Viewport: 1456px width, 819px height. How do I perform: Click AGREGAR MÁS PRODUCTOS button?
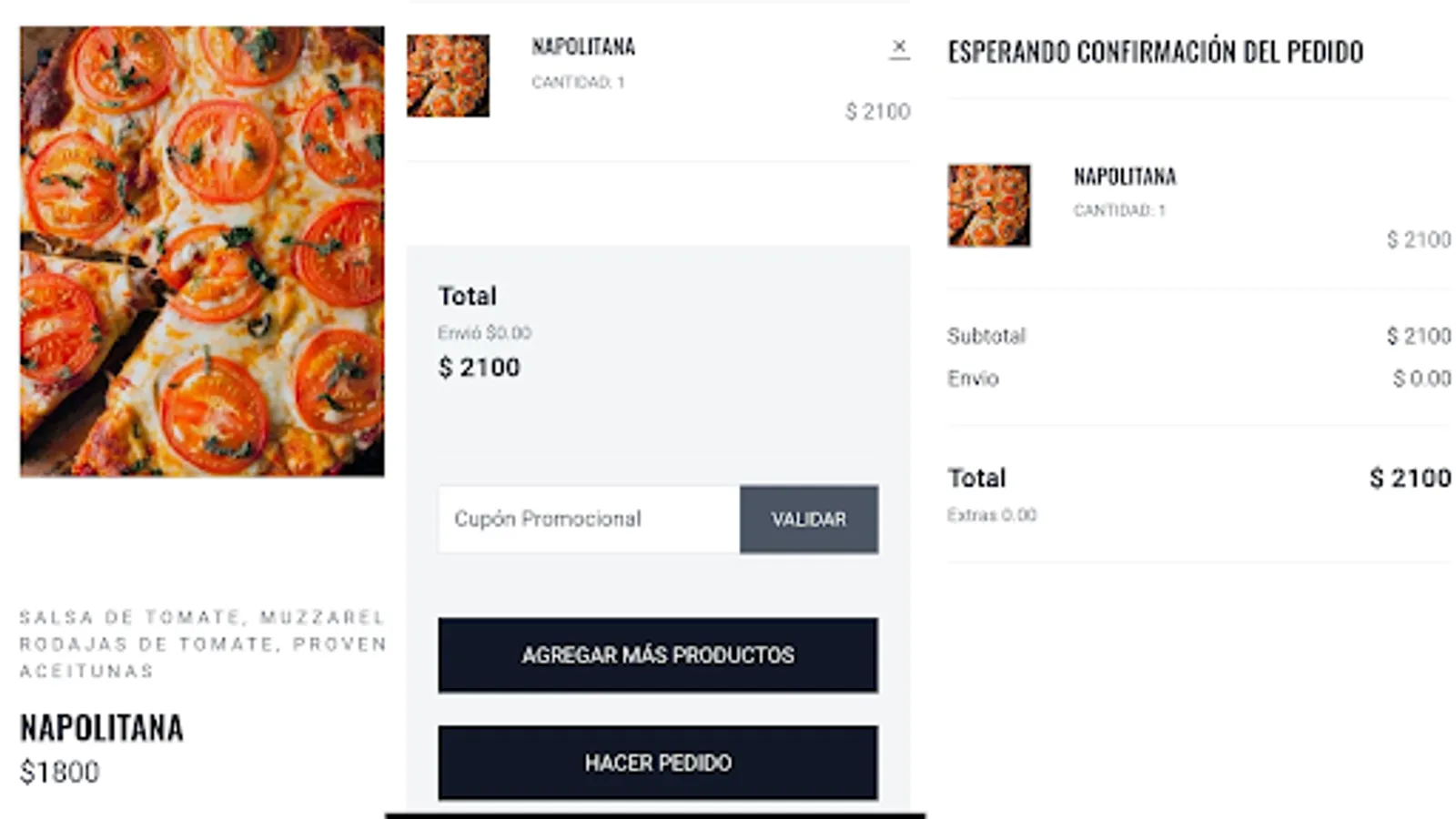pyautogui.click(x=657, y=655)
